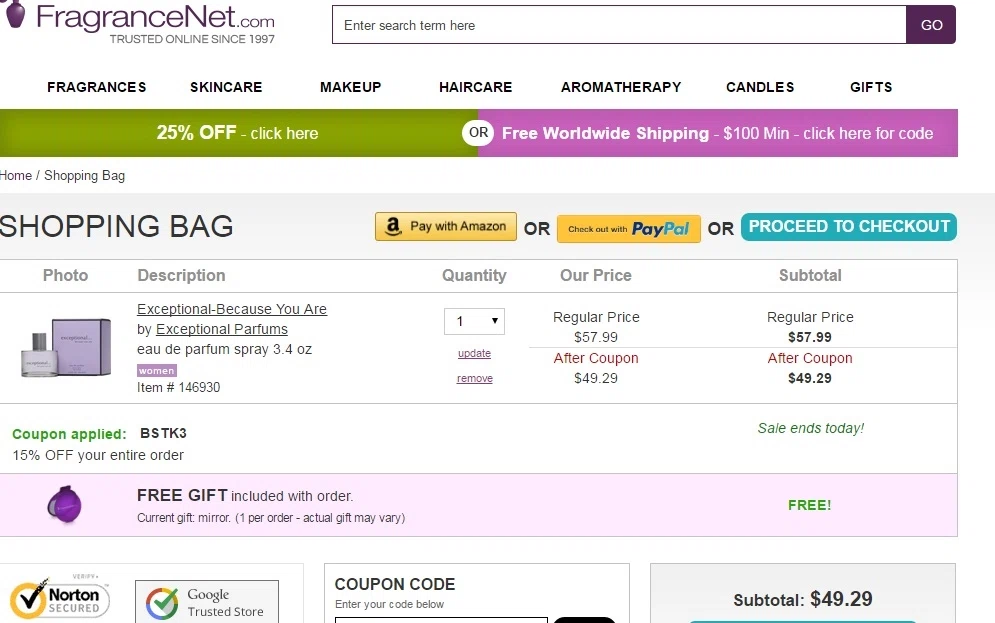Image resolution: width=995 pixels, height=623 pixels.
Task: Open the AROMATHERAPY menu
Action: pyautogui.click(x=621, y=87)
